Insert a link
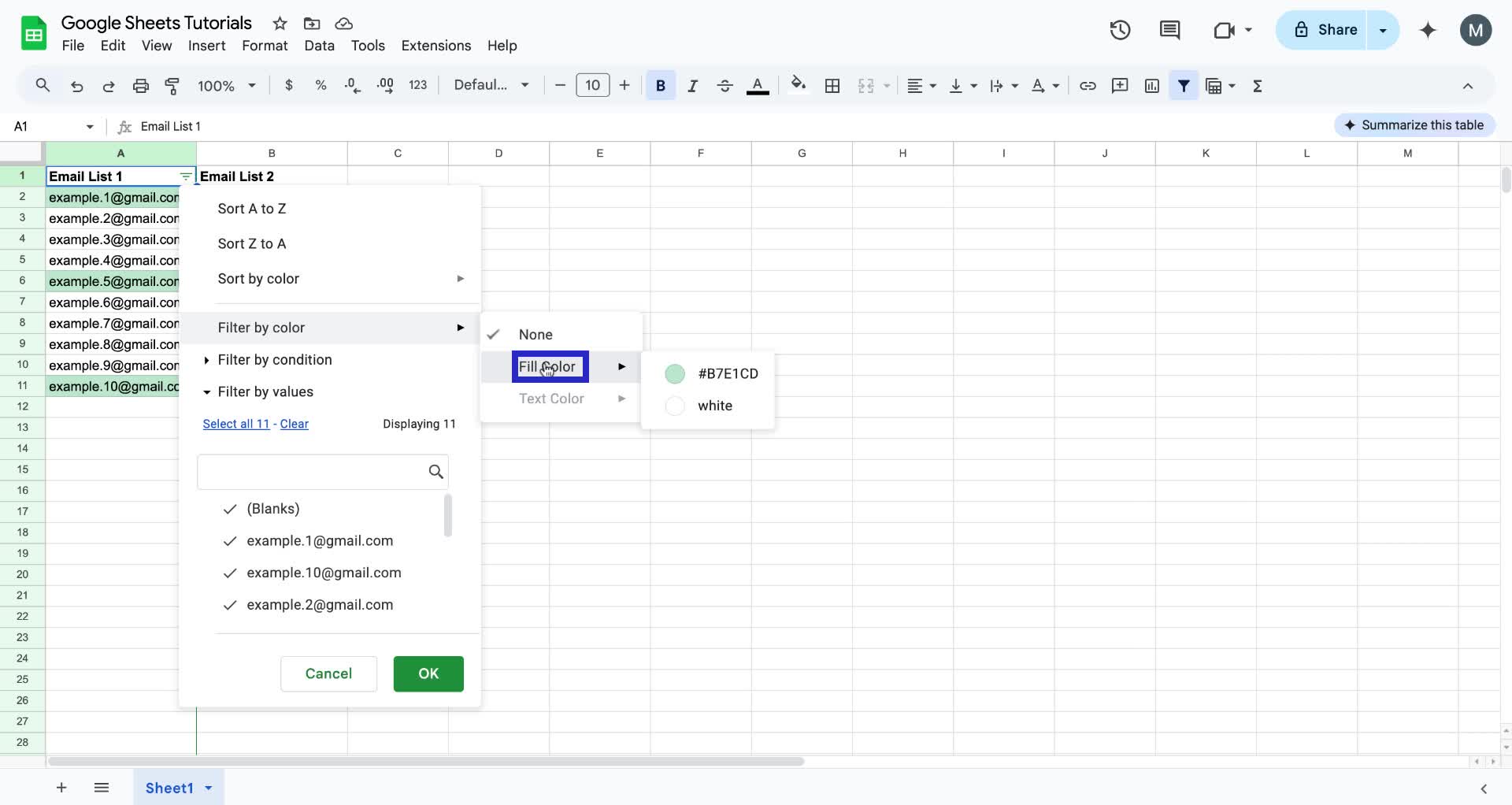The width and height of the screenshot is (1512, 805). [x=1088, y=85]
